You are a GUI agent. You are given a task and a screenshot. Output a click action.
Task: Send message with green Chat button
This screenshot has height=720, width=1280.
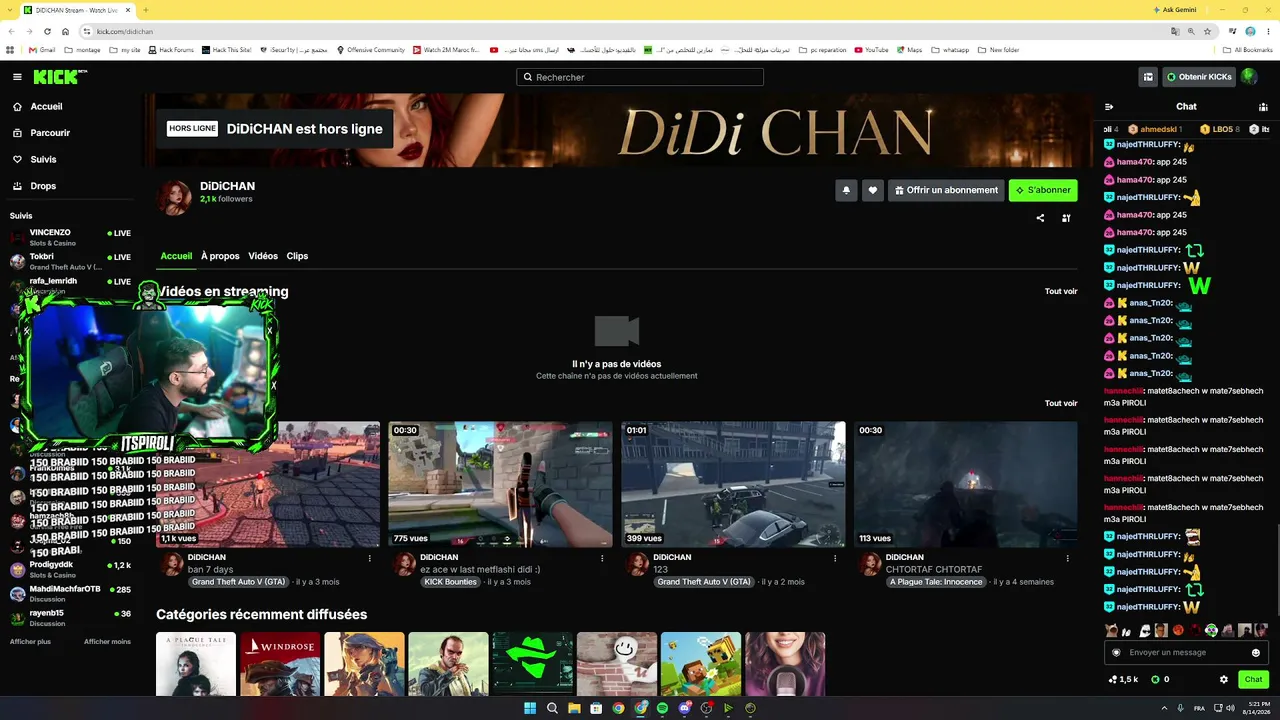point(1254,679)
